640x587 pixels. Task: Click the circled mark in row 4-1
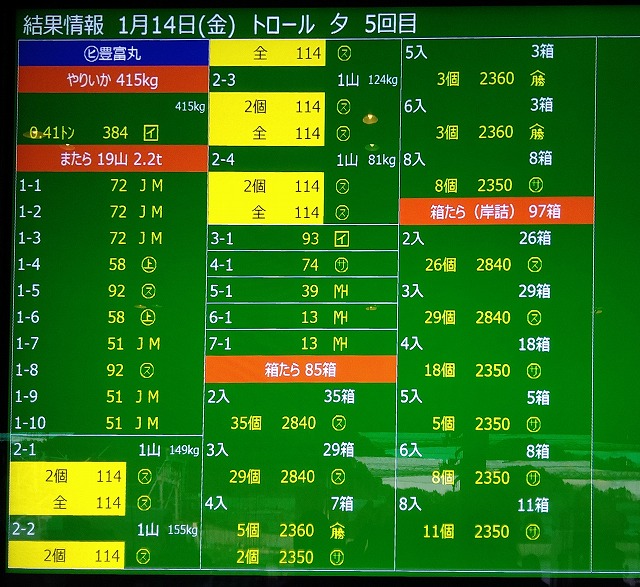pos(341,265)
